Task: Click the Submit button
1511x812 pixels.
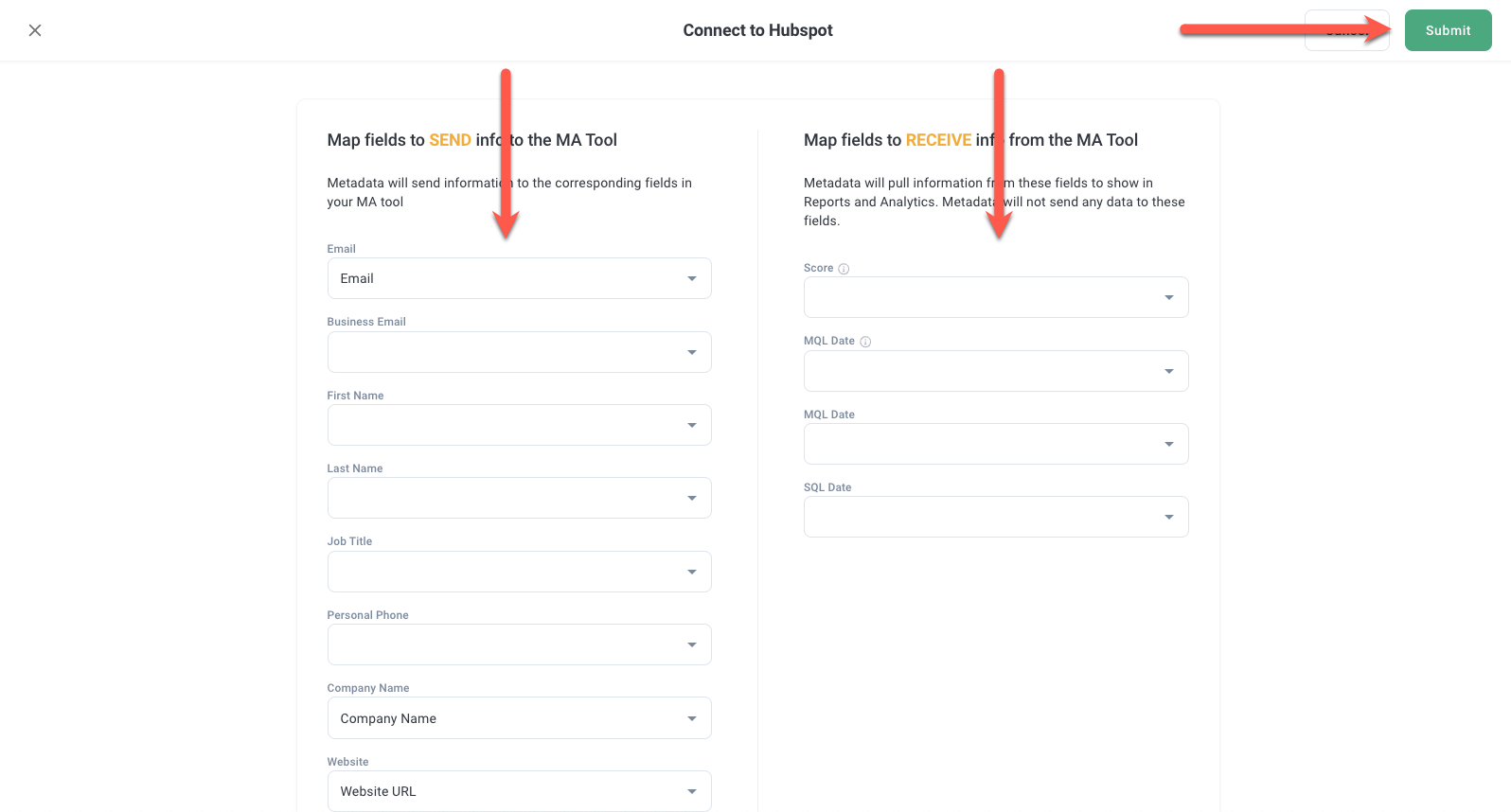Action: 1448,30
